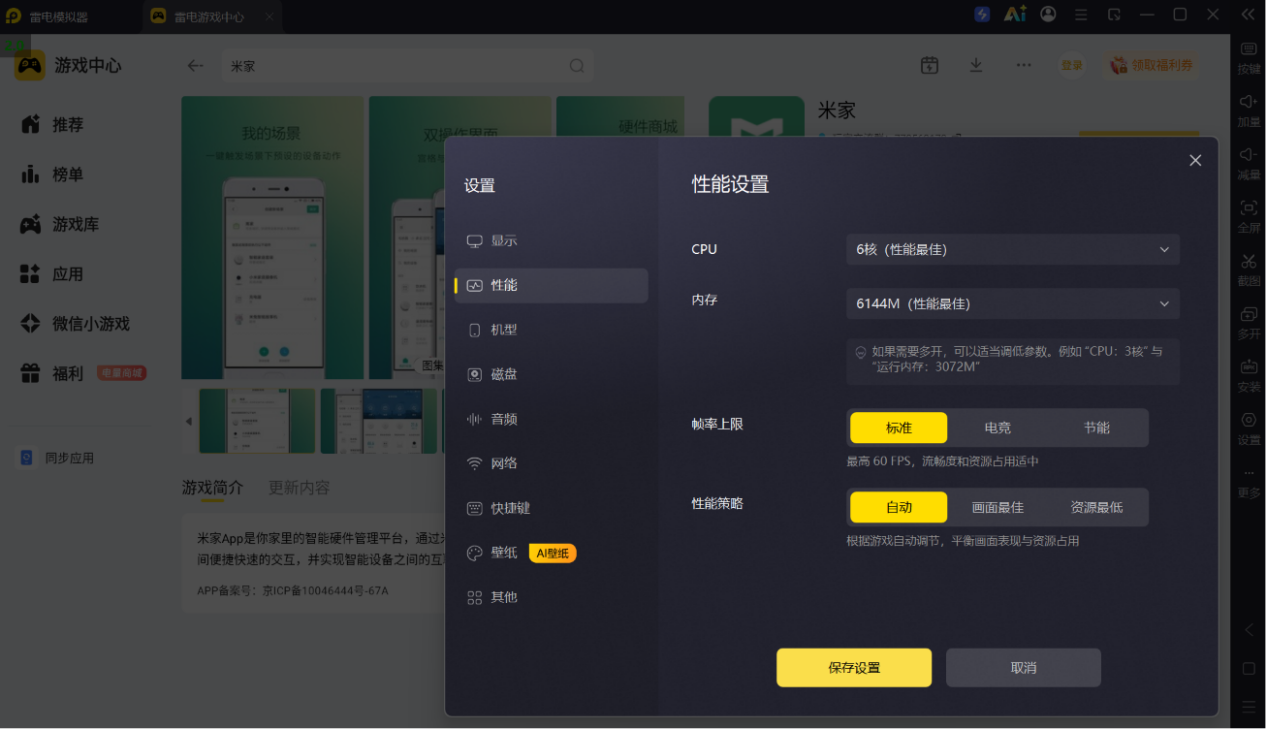The width and height of the screenshot is (1266, 729).
Task: Click the 安装 APK install icon
Action: (1249, 376)
